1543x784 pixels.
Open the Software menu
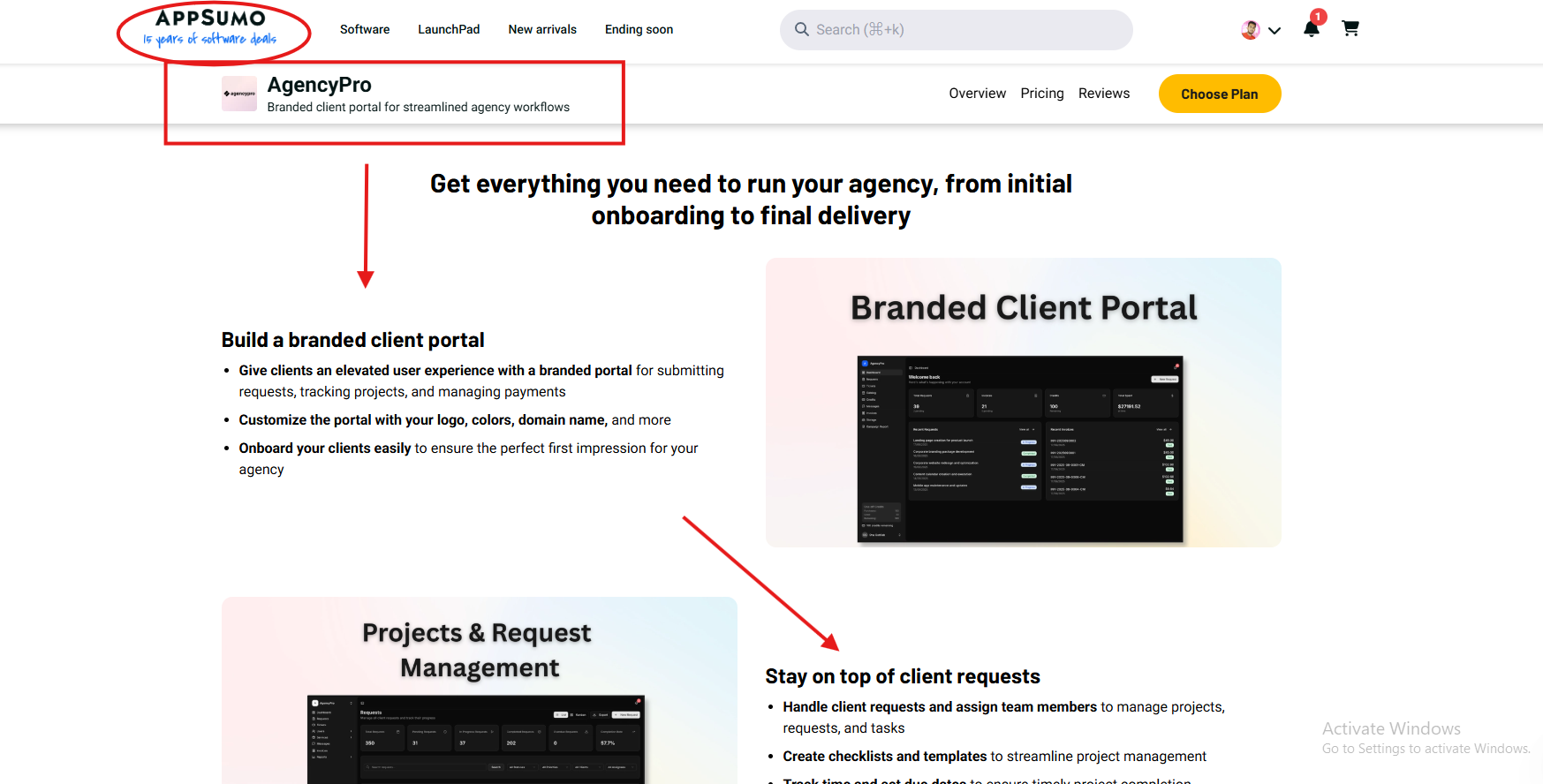[365, 29]
